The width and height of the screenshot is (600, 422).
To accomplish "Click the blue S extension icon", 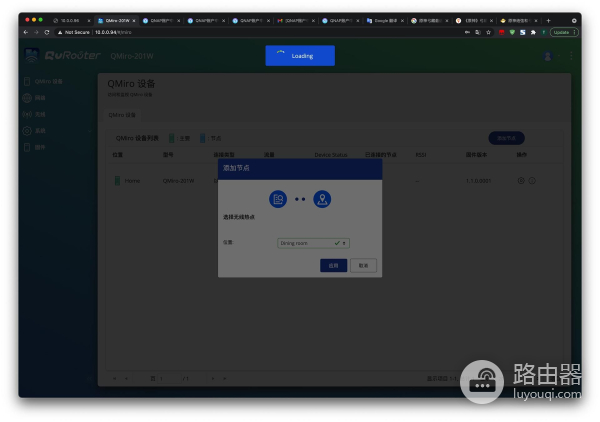I will (x=522, y=33).
